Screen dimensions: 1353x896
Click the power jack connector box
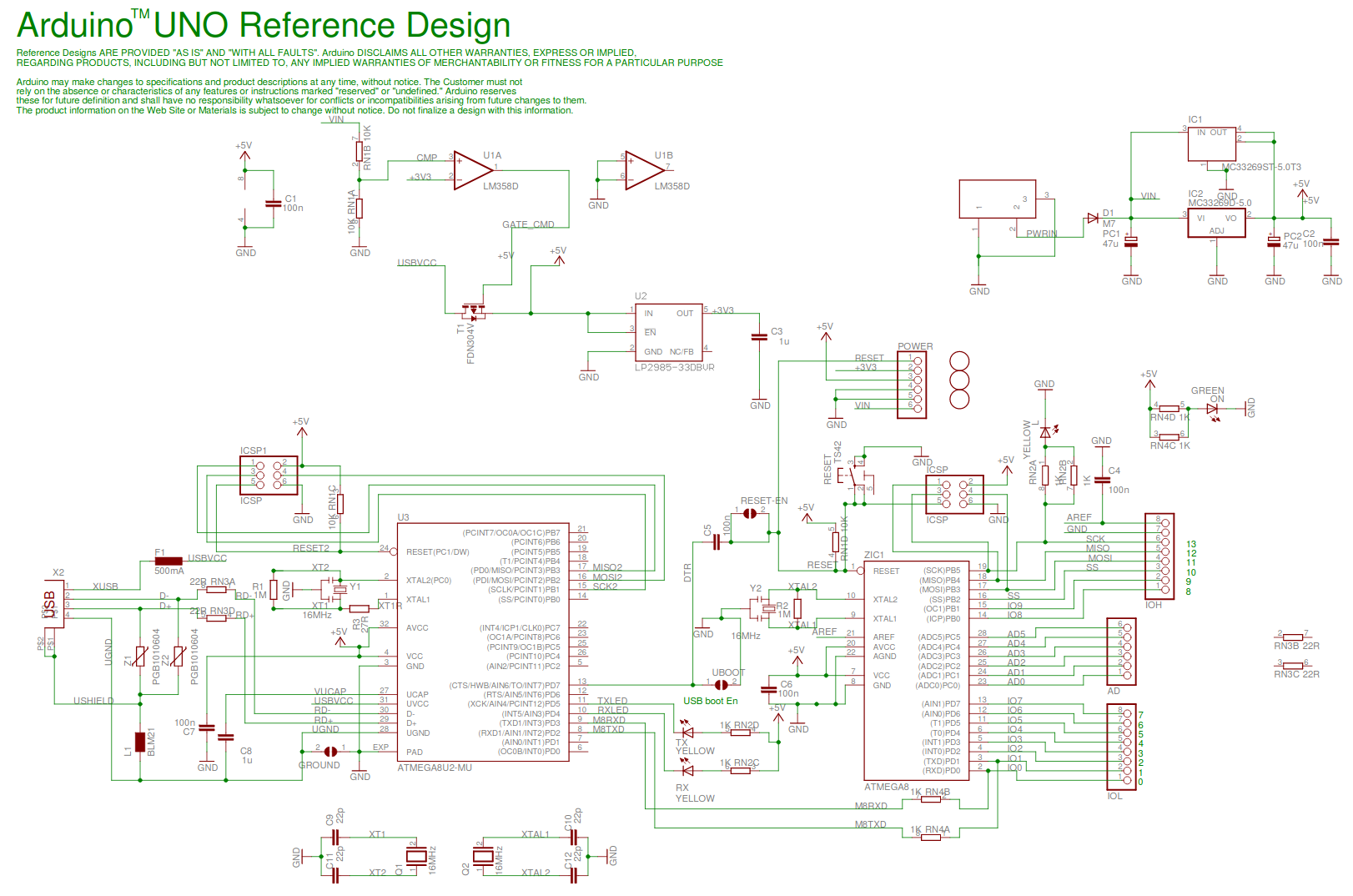[998, 199]
